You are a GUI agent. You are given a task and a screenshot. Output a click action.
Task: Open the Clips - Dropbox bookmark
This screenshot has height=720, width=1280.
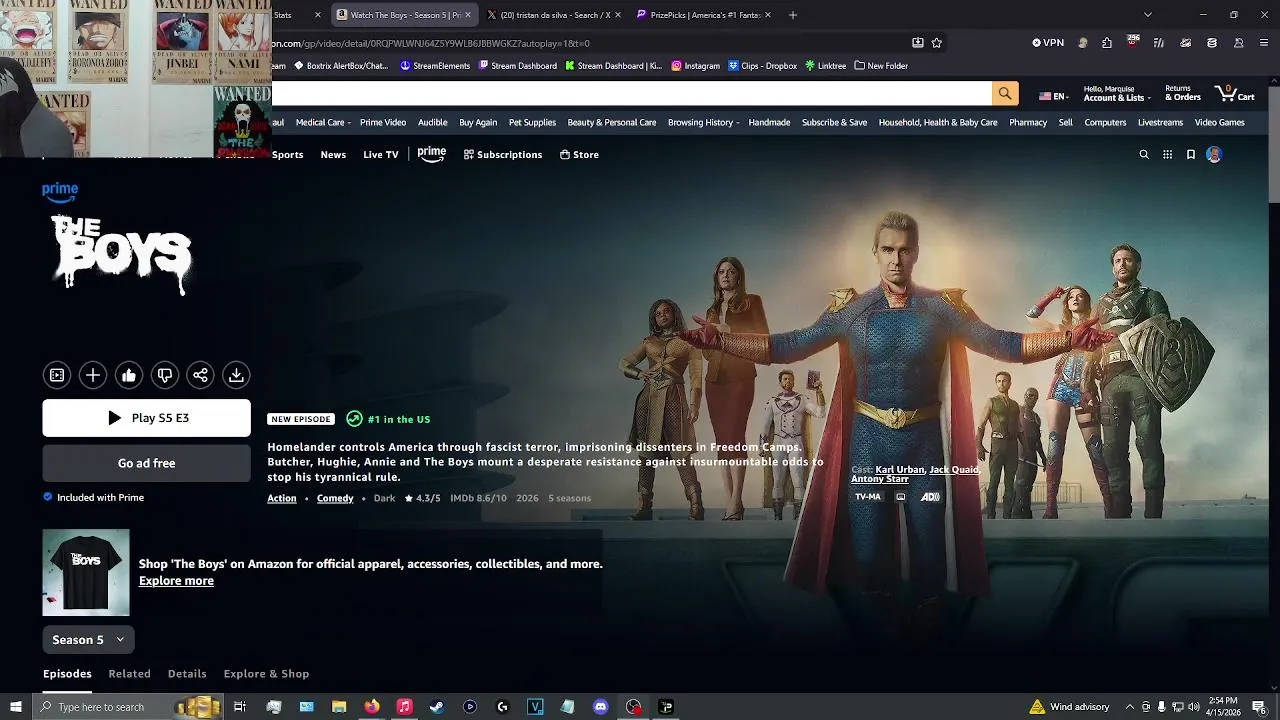click(x=763, y=66)
